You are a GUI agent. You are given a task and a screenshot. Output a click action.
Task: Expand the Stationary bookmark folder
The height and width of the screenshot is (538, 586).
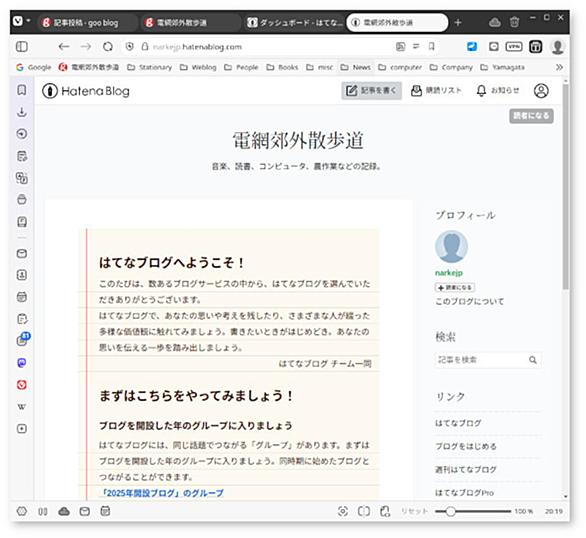149,67
